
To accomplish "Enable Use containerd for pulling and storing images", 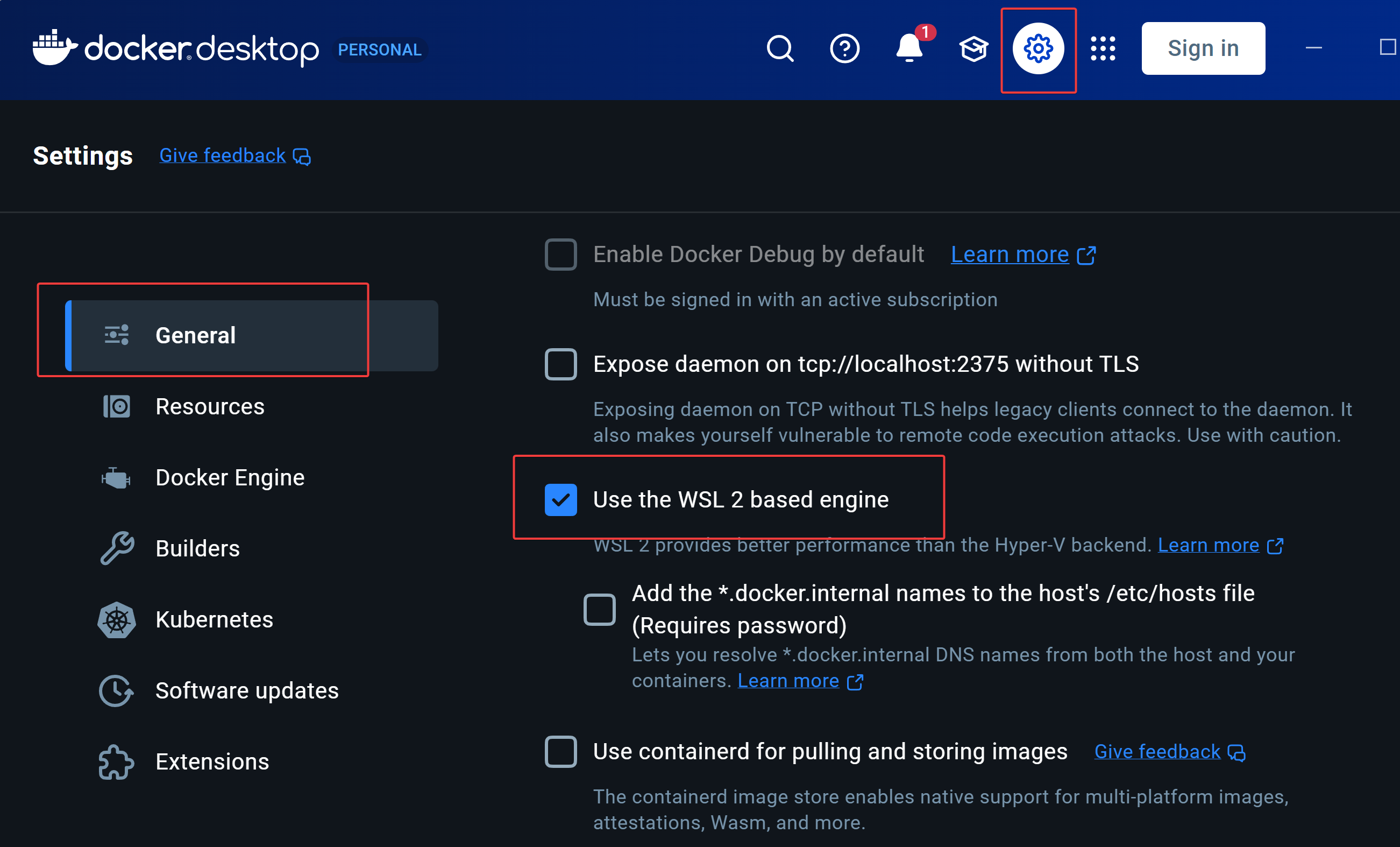I will click(x=560, y=752).
